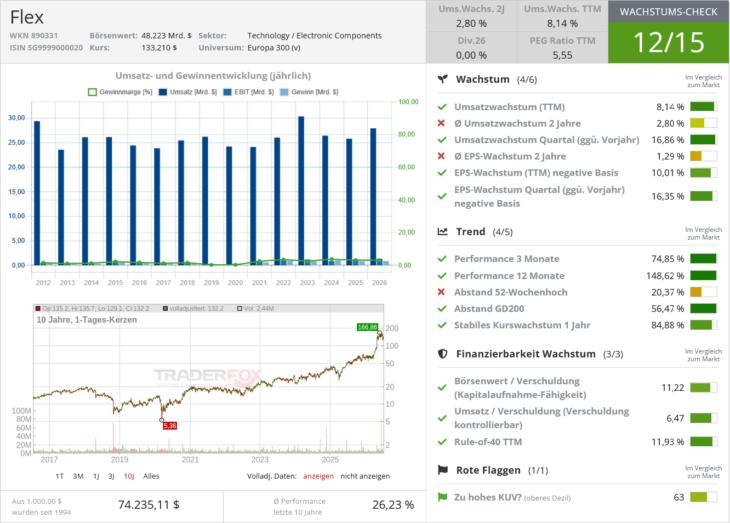Screen dimensions: 730x523
Task: Select the 1T chart timeframe
Action: click(60, 476)
